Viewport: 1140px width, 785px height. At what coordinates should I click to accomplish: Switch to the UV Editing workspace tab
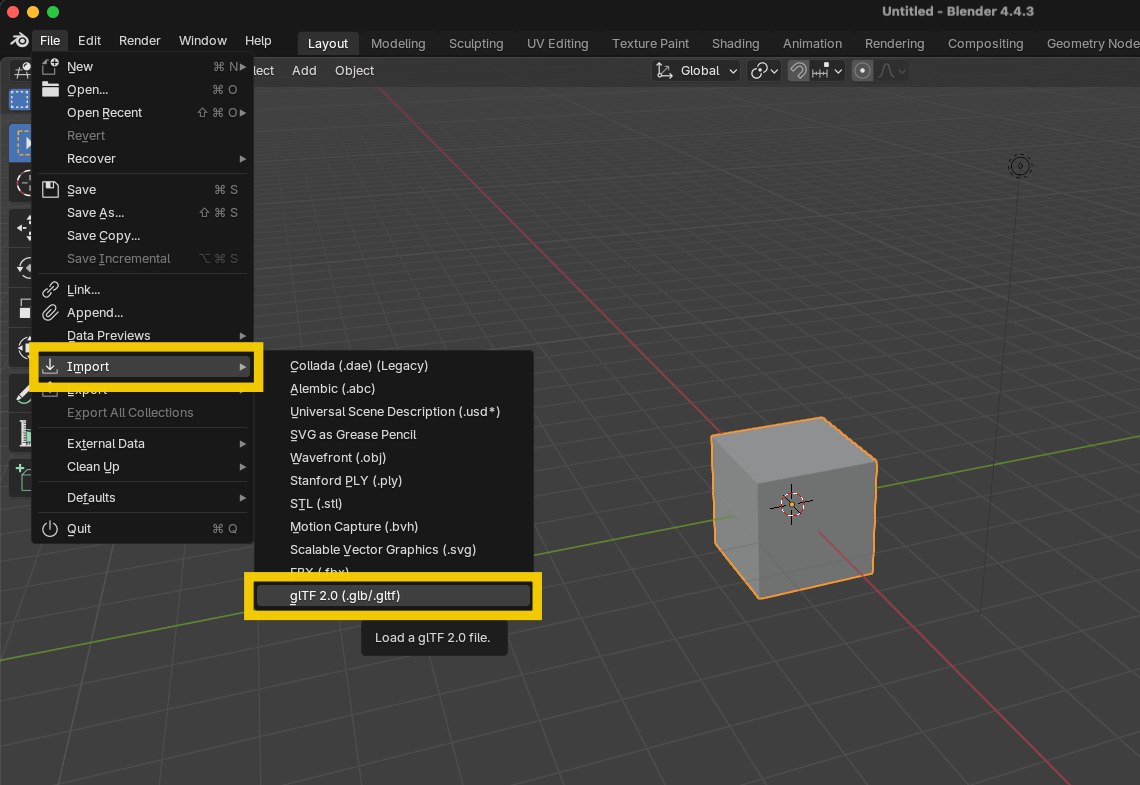coord(558,44)
